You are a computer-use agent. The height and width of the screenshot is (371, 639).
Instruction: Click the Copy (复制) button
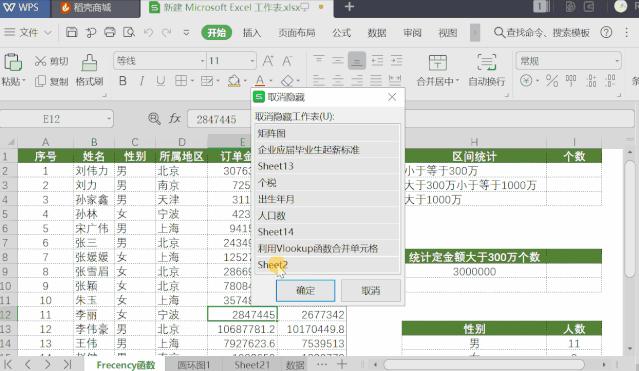click(x=51, y=81)
